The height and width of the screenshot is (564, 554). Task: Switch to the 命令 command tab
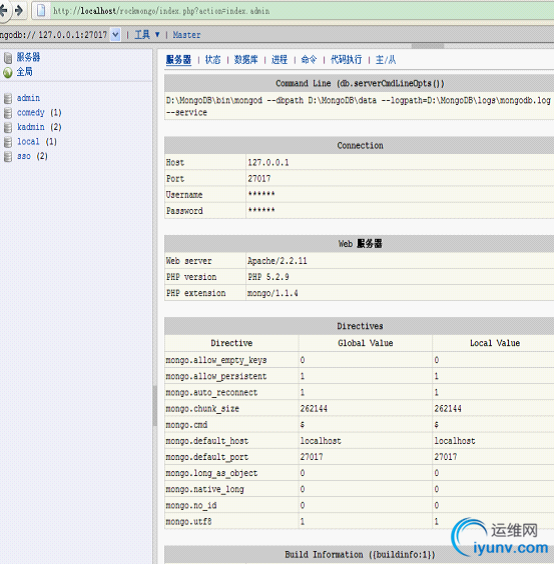tap(309, 60)
